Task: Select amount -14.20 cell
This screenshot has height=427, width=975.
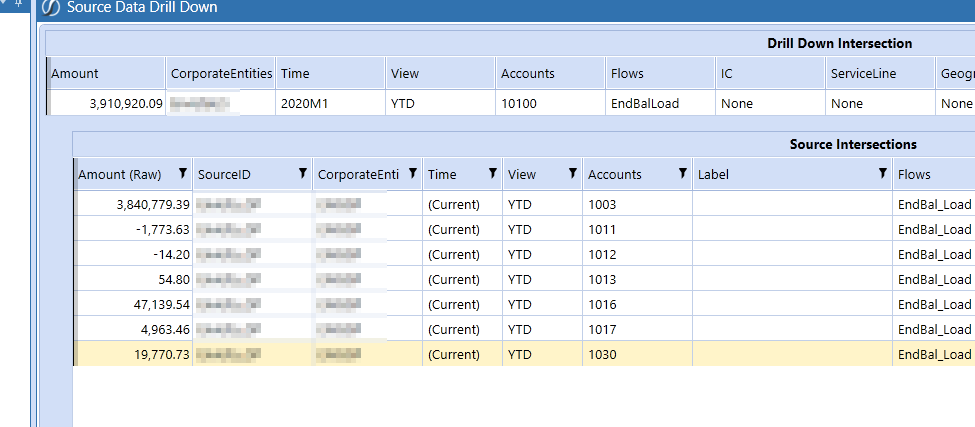Action: (134, 254)
